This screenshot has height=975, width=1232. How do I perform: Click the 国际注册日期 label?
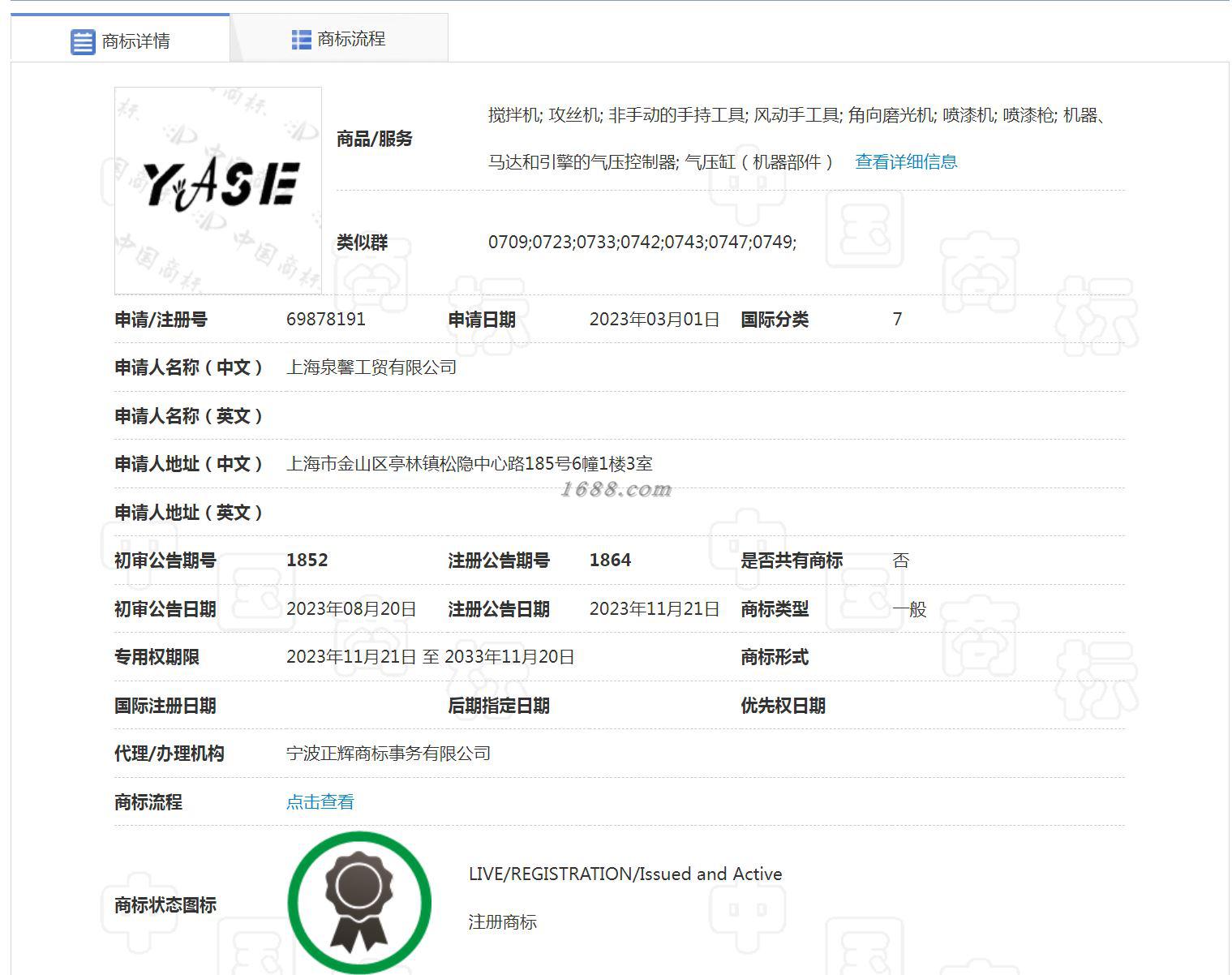point(165,706)
